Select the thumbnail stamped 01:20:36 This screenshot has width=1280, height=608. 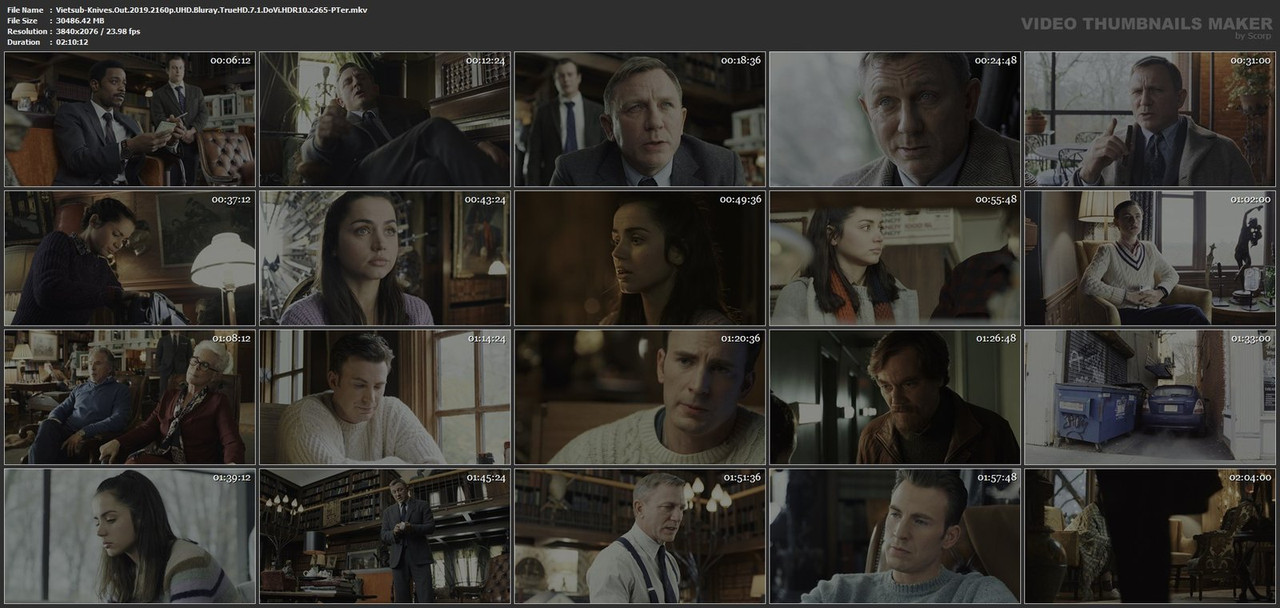(x=640, y=397)
